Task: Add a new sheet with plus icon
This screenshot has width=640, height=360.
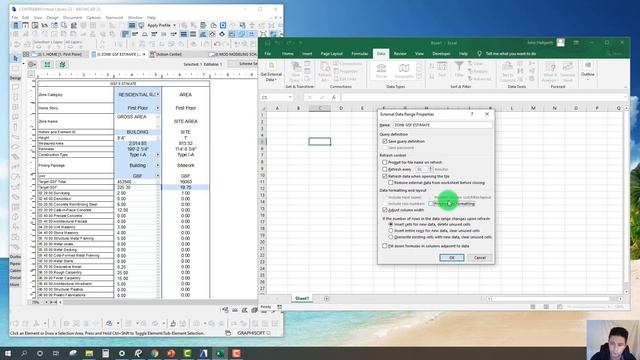Action: click(327, 299)
